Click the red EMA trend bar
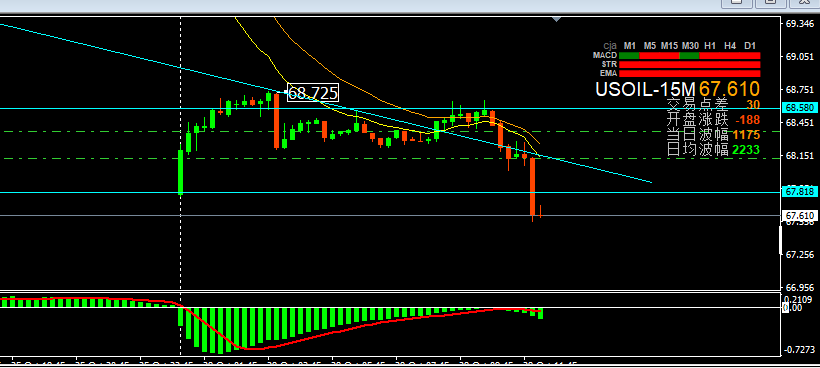This screenshot has height=368, width=820. 689,74
